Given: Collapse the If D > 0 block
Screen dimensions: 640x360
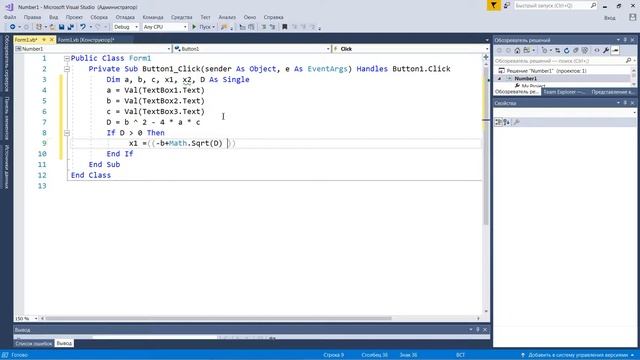Looking at the screenshot, I should [67, 133].
